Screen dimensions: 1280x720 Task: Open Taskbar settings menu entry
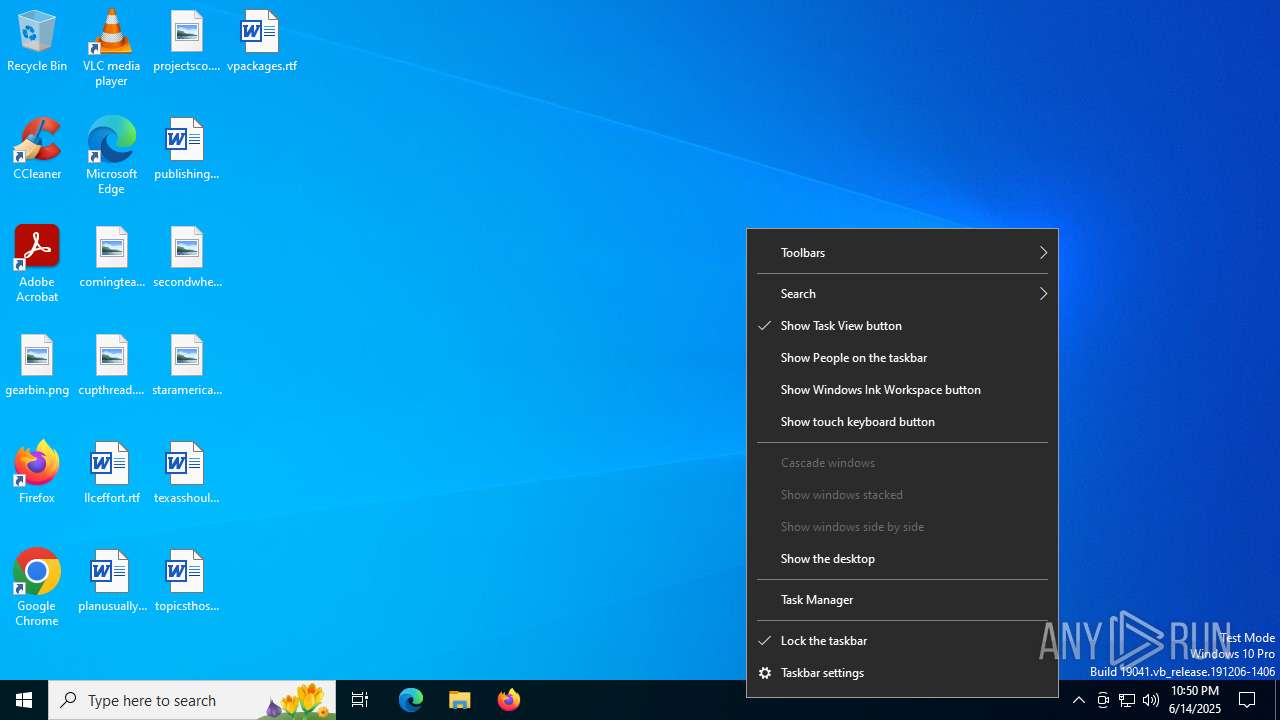point(902,673)
